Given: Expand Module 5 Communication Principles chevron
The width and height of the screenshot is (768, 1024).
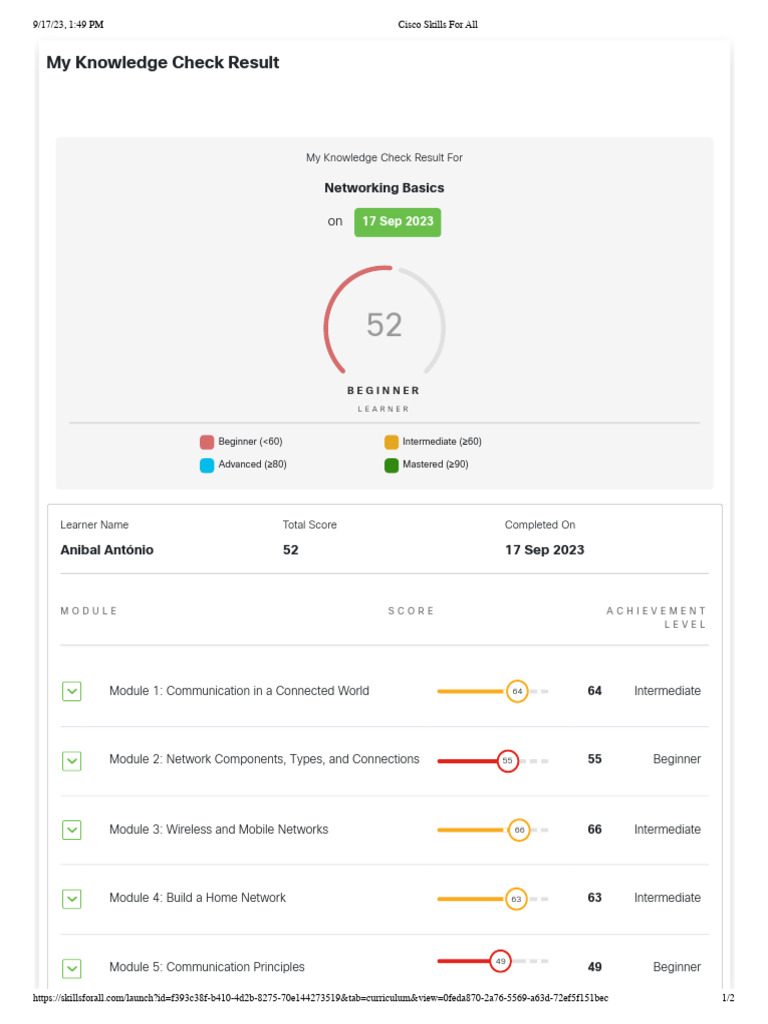Looking at the screenshot, I should (72, 968).
